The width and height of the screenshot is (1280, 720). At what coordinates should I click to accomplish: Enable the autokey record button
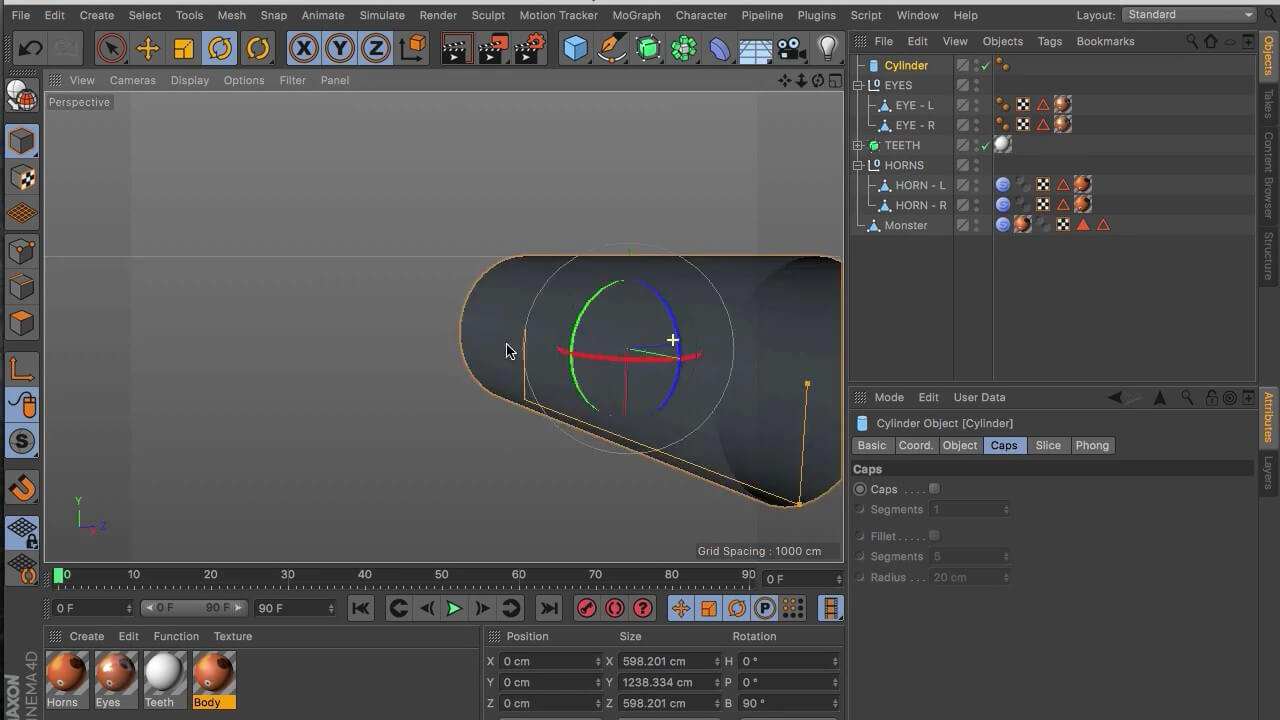coord(616,608)
